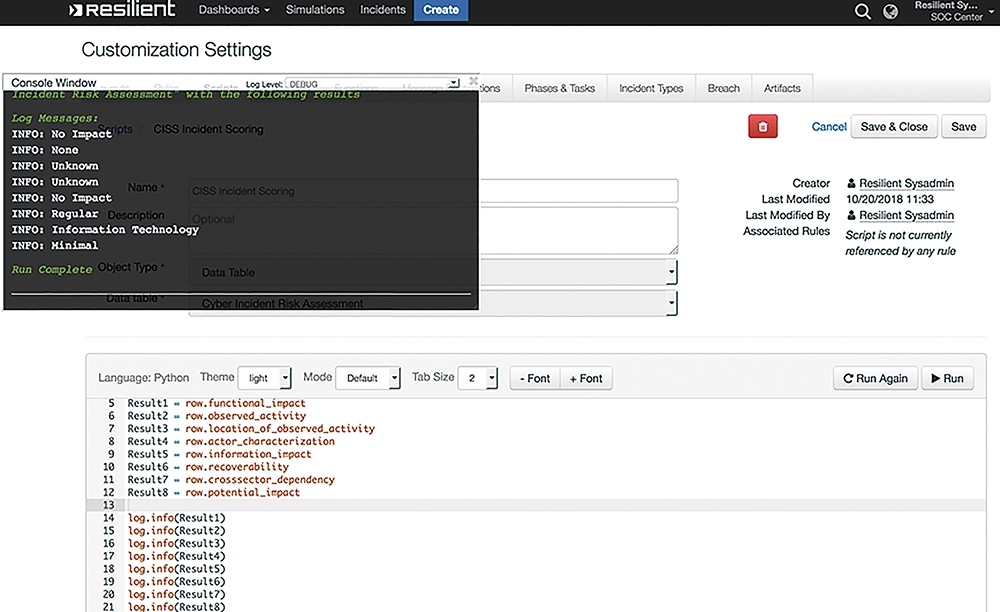Screen dimensions: 1000x612
Task: Click the red trash delete button
Action: 763,126
